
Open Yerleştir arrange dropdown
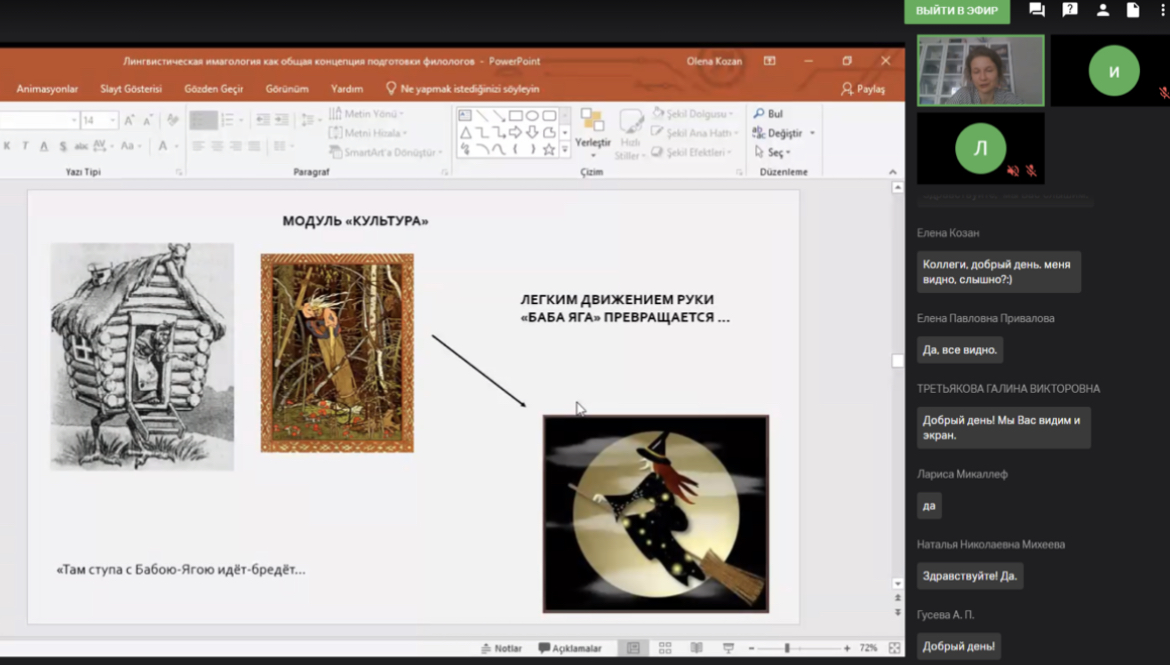pyautogui.click(x=593, y=134)
